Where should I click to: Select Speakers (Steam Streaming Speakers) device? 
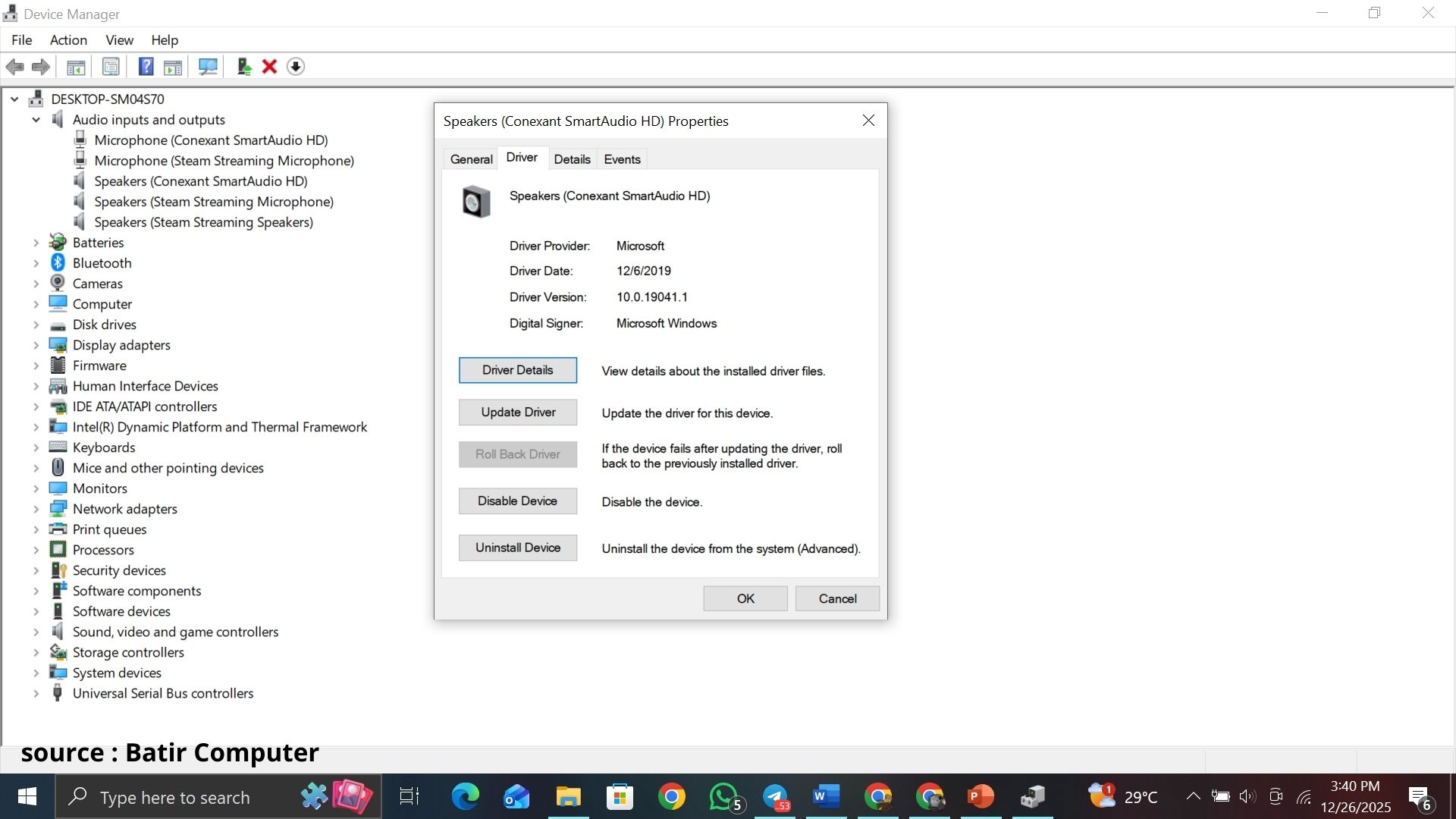click(x=203, y=222)
